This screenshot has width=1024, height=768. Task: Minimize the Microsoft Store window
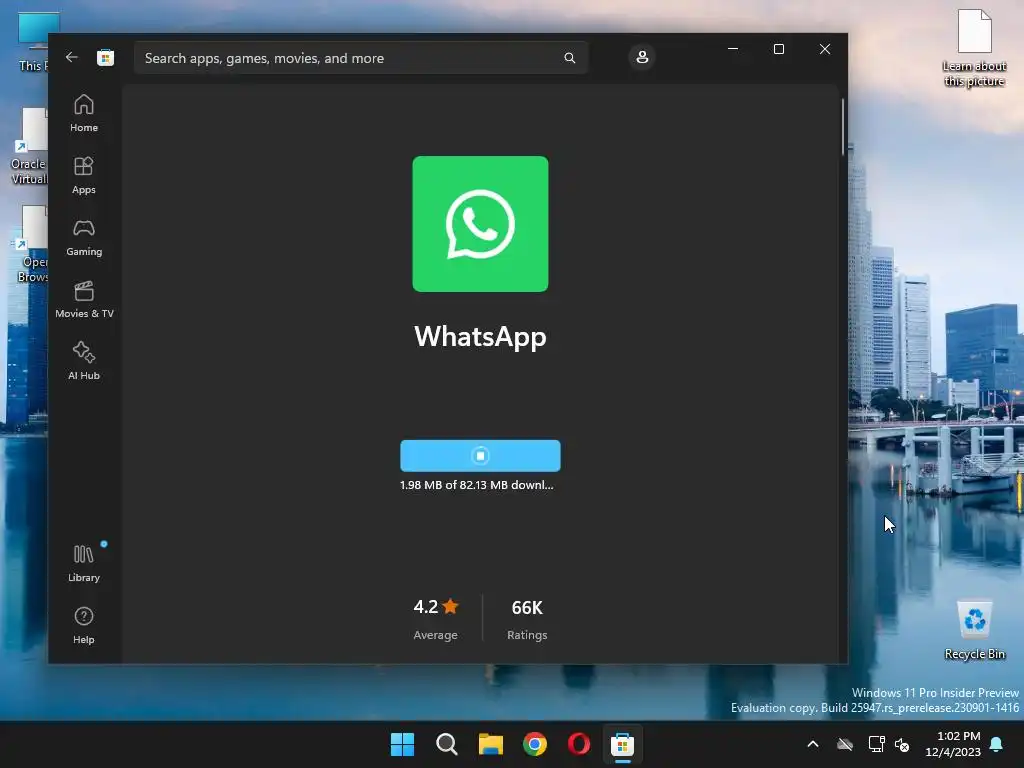click(733, 49)
